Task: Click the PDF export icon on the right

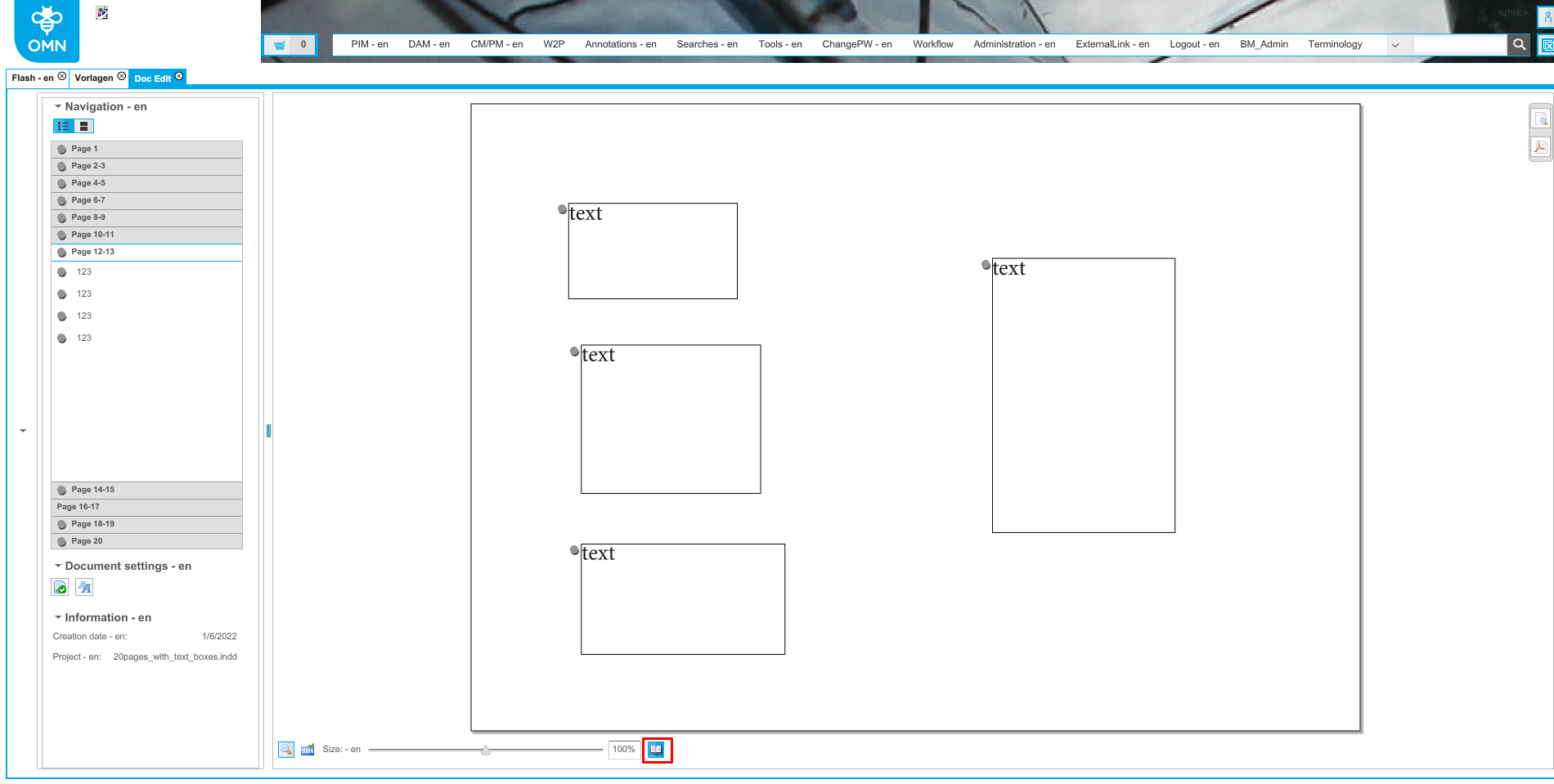Action: click(x=1541, y=148)
